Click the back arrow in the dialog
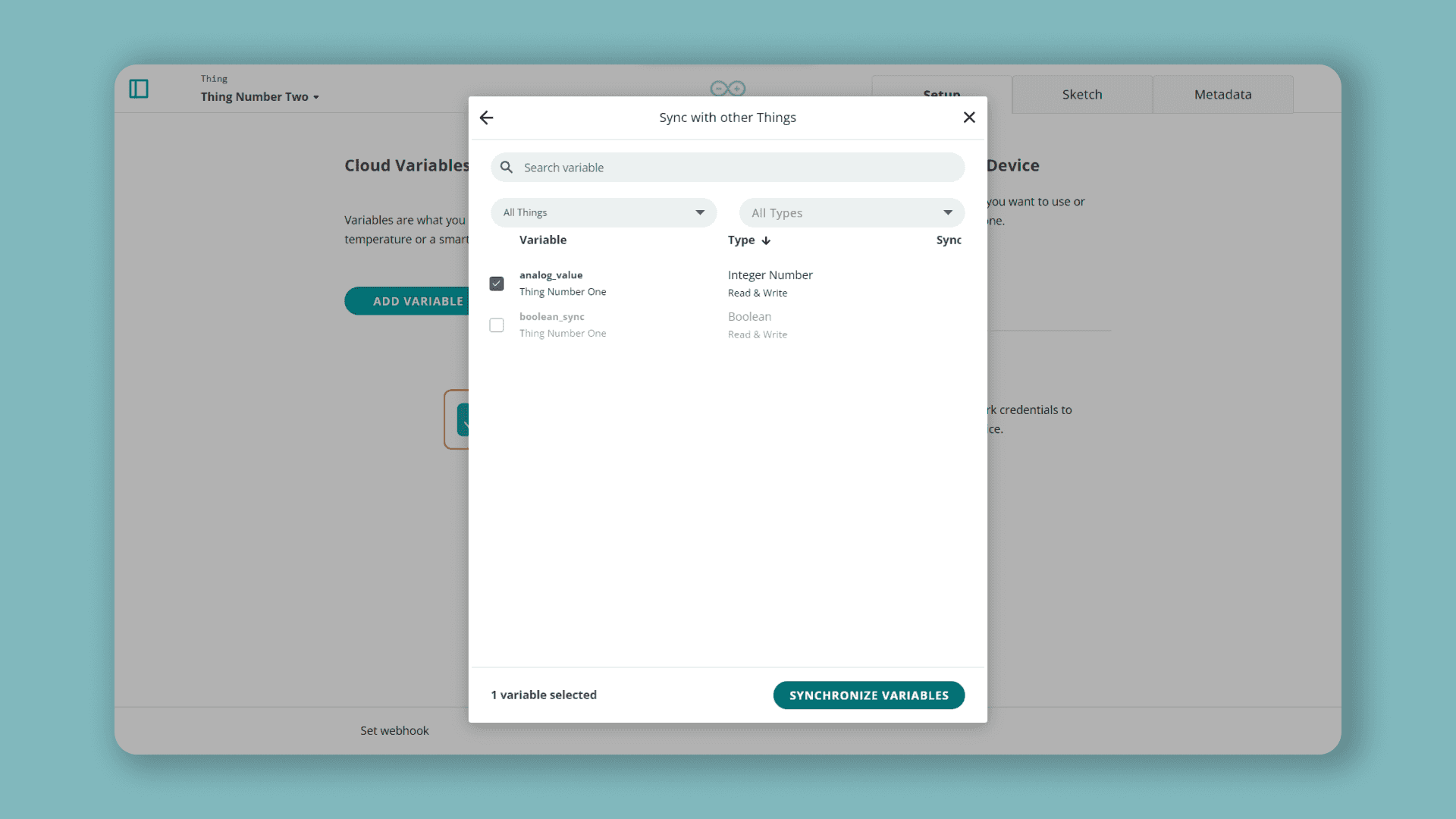The width and height of the screenshot is (1456, 819). coord(486,117)
